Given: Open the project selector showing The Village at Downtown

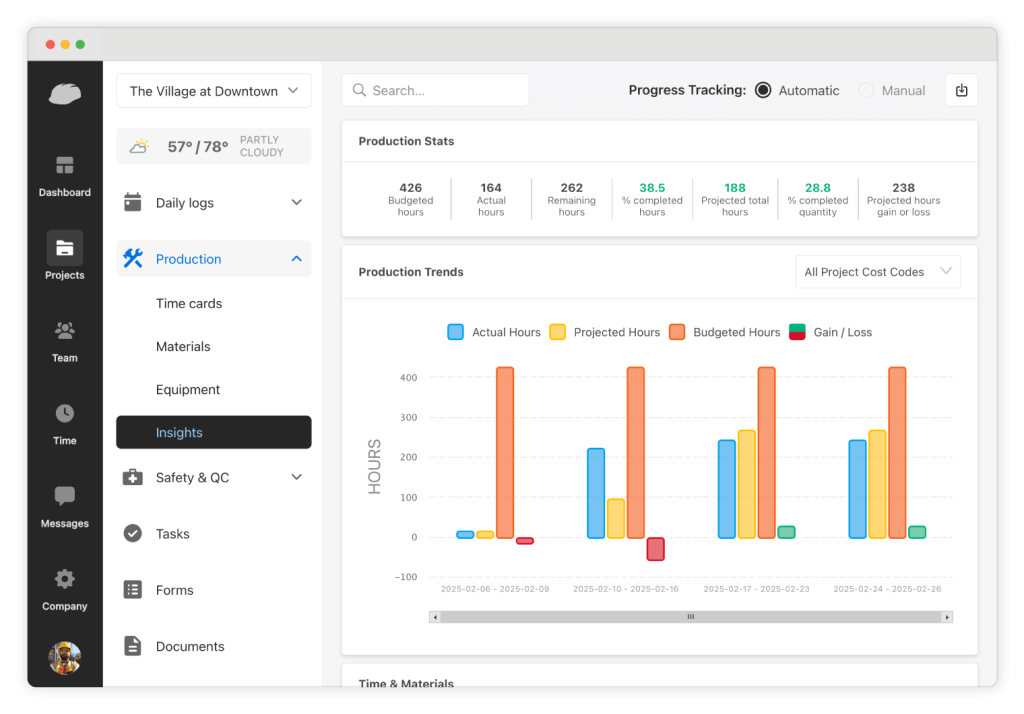Looking at the screenshot, I should point(213,90).
